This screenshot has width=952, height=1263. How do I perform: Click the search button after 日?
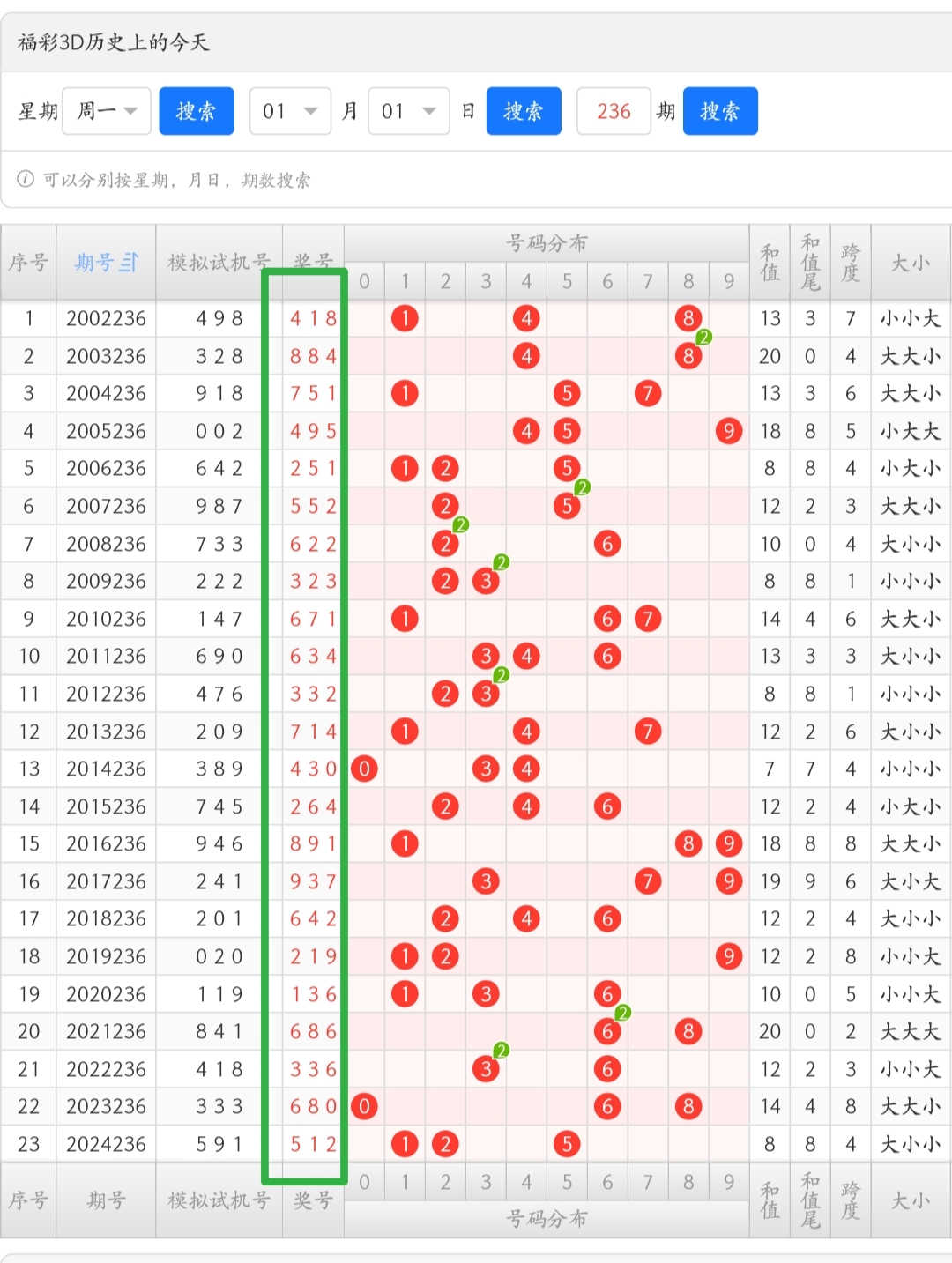pyautogui.click(x=524, y=111)
